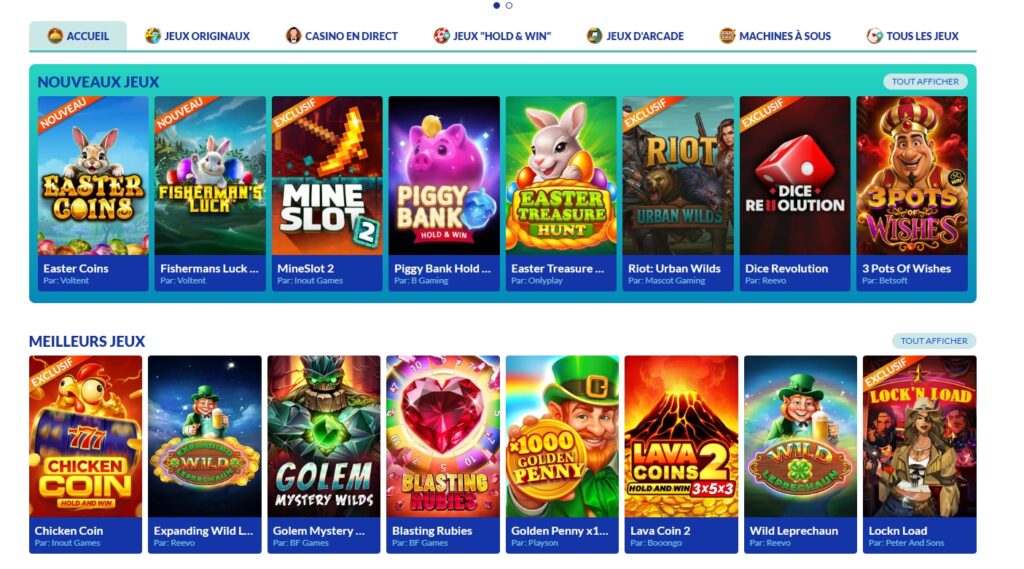Click the Jeux Hold & Win dice icon
The width and height of the screenshot is (1024, 569).
(441, 36)
